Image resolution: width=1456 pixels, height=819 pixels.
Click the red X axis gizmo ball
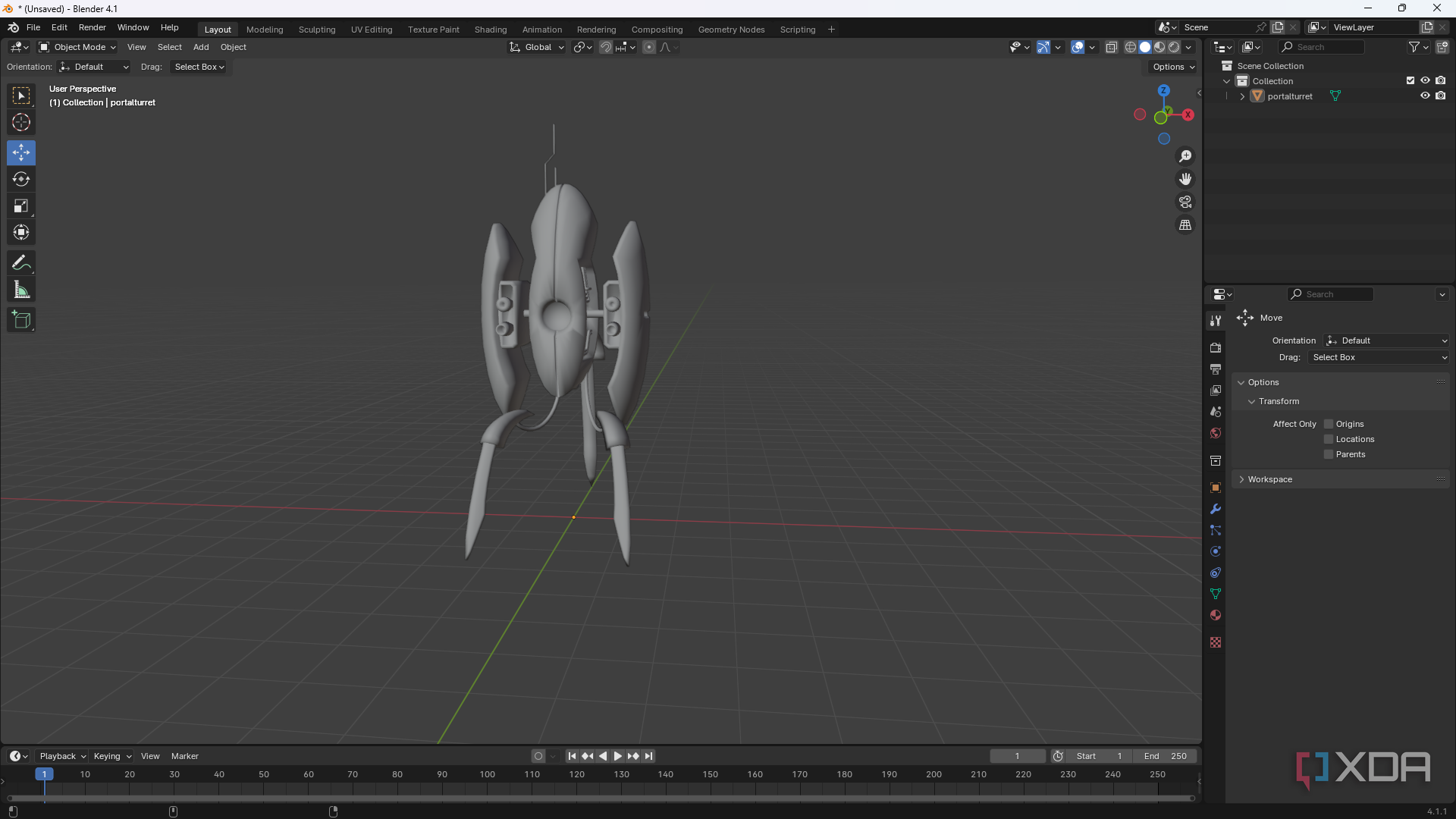pyautogui.click(x=1188, y=115)
